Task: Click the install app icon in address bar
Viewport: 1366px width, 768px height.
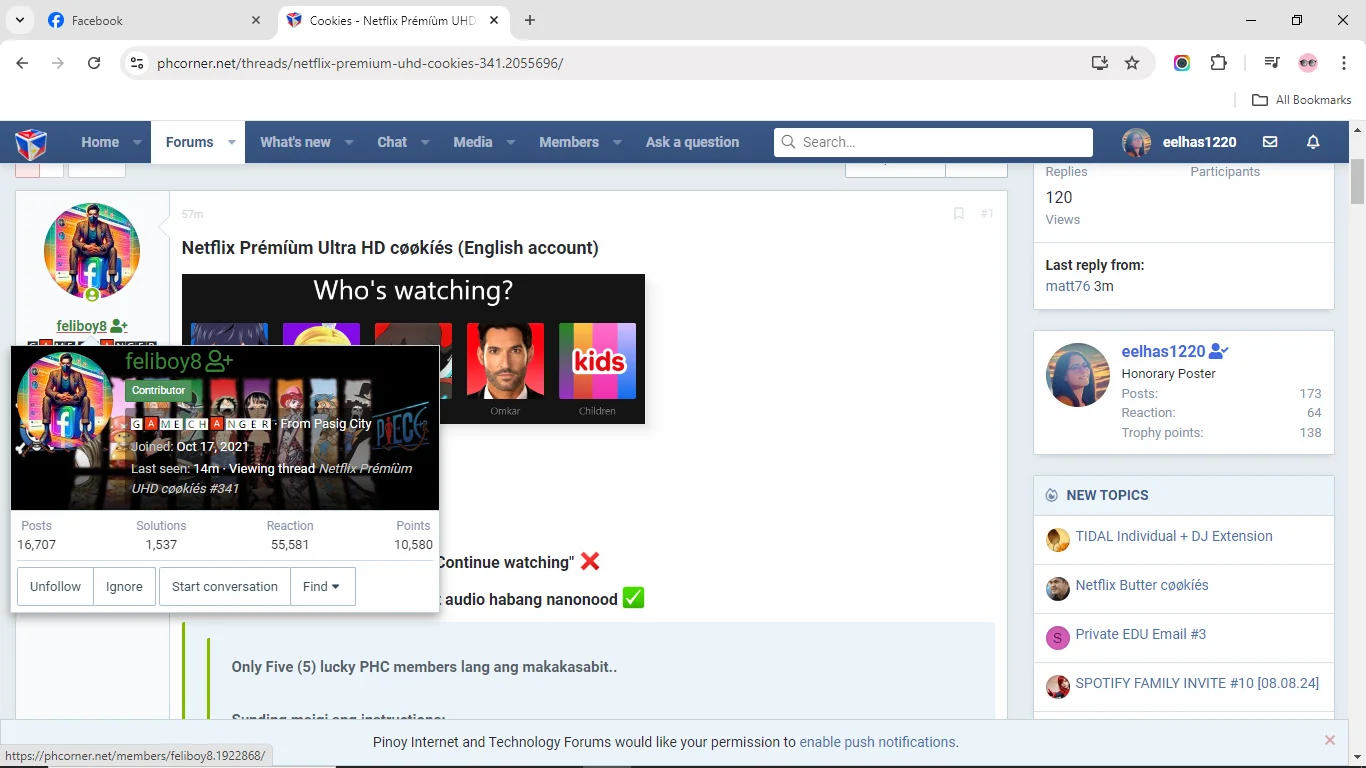Action: click(x=1100, y=63)
